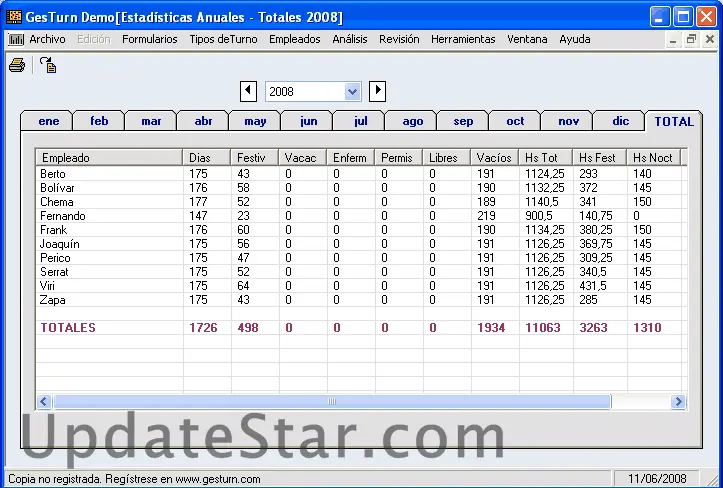Click the 11/06/2008 date in status bar

click(x=657, y=479)
